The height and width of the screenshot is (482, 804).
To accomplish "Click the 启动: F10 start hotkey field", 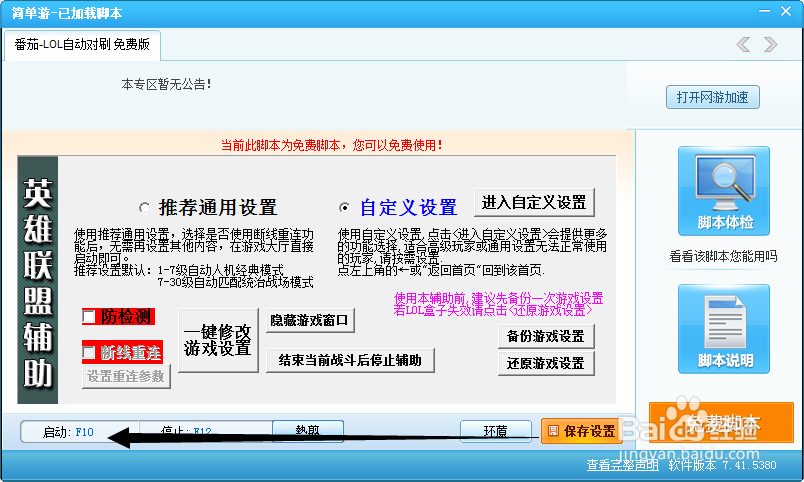I will point(79,432).
